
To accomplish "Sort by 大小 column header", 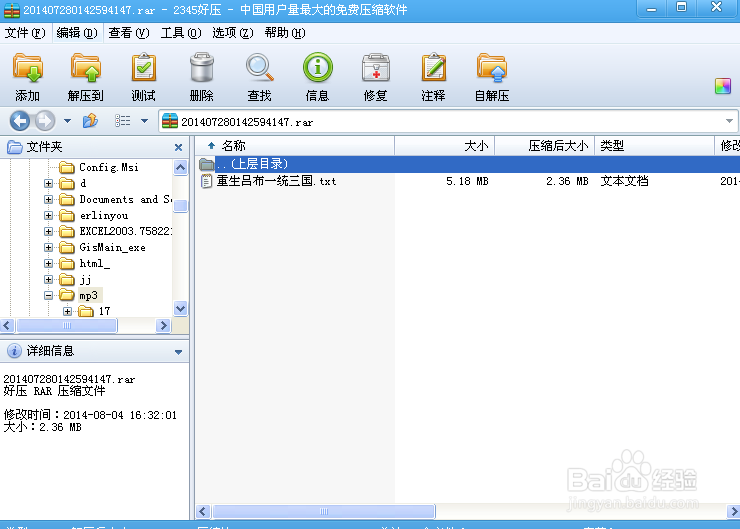I will point(445,146).
